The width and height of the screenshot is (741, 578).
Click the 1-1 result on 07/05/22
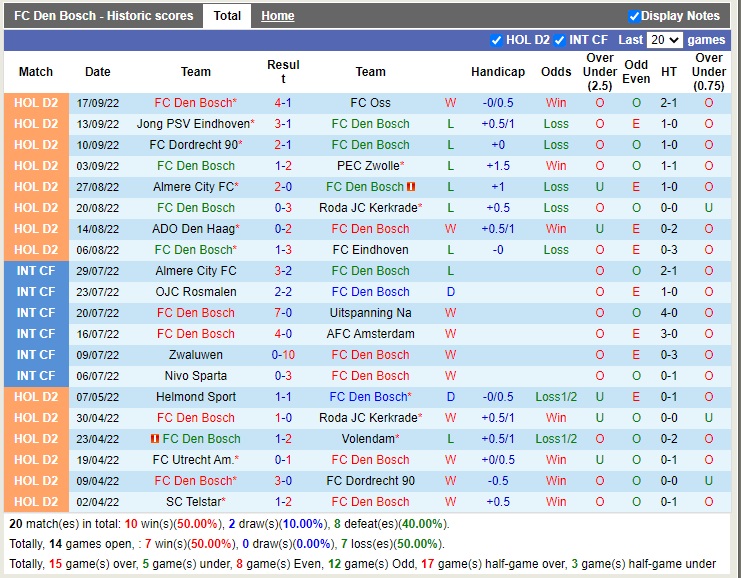click(x=283, y=397)
